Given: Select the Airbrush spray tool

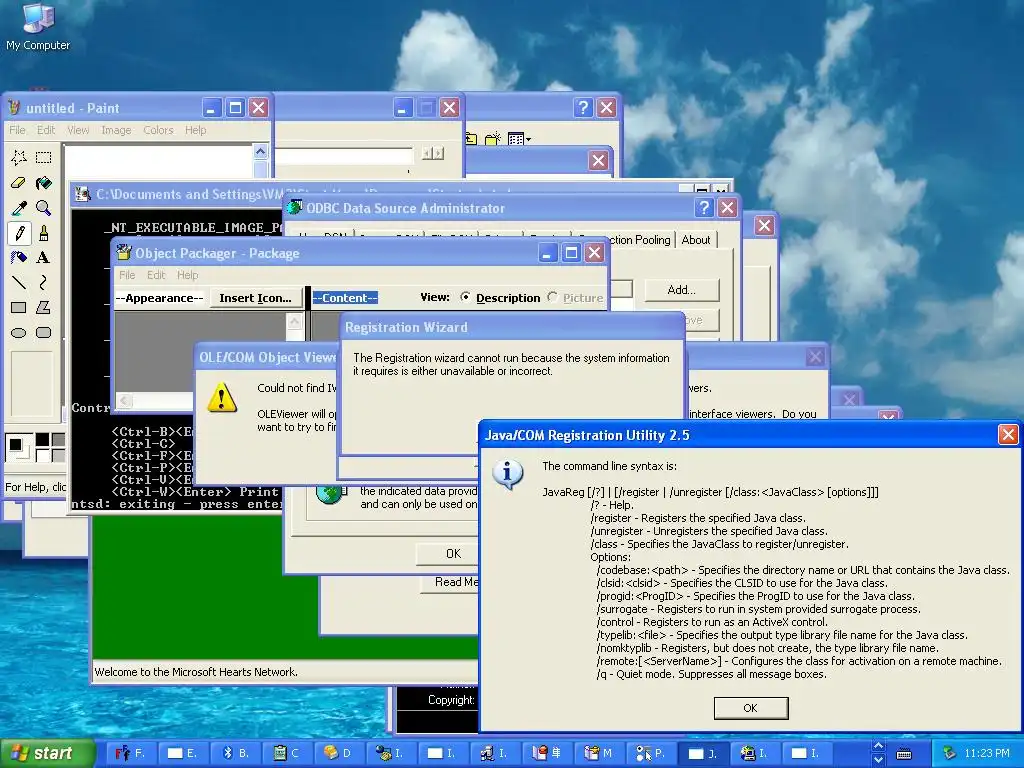Looking at the screenshot, I should pyautogui.click(x=19, y=257).
